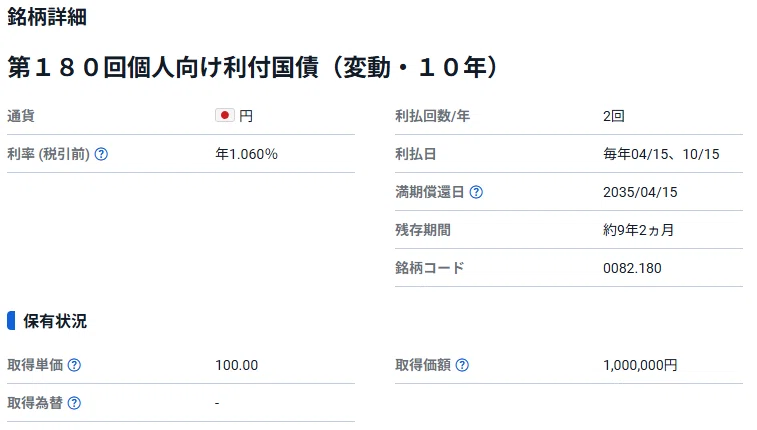Click the maturity date 2035/04/15
The image size is (757, 430).
640,192
